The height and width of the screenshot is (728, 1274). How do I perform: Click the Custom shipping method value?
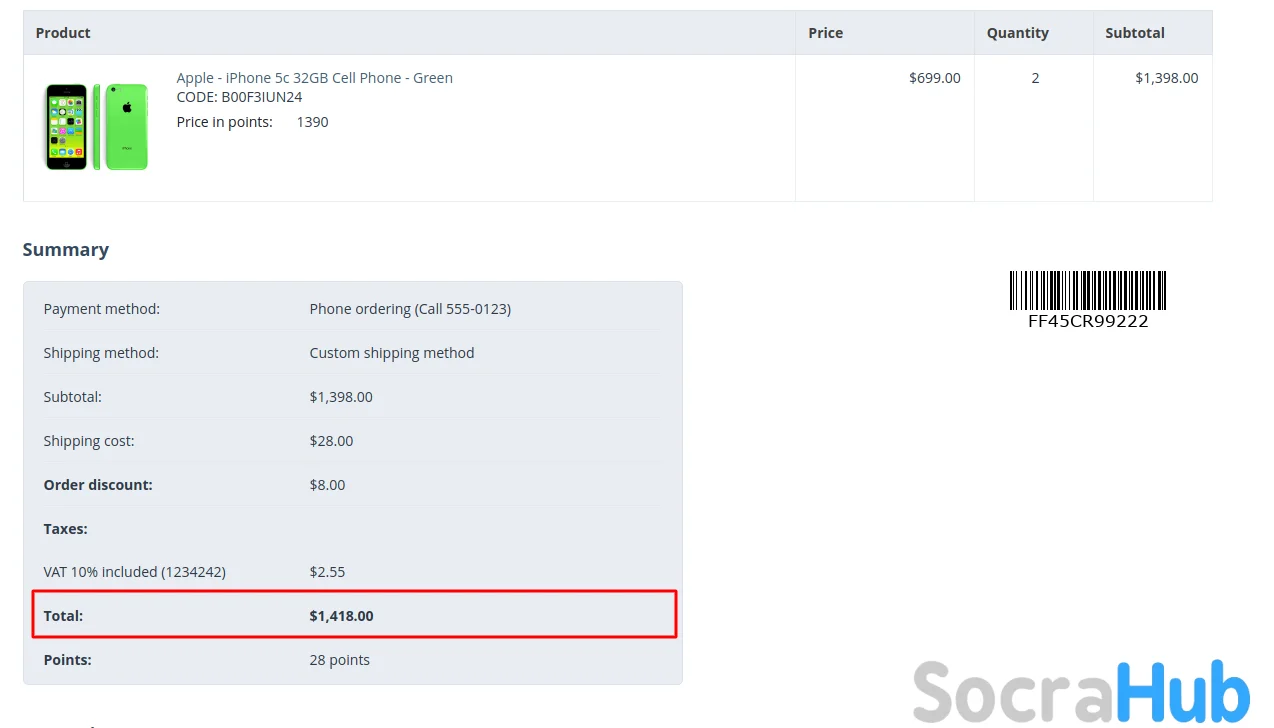(x=392, y=353)
